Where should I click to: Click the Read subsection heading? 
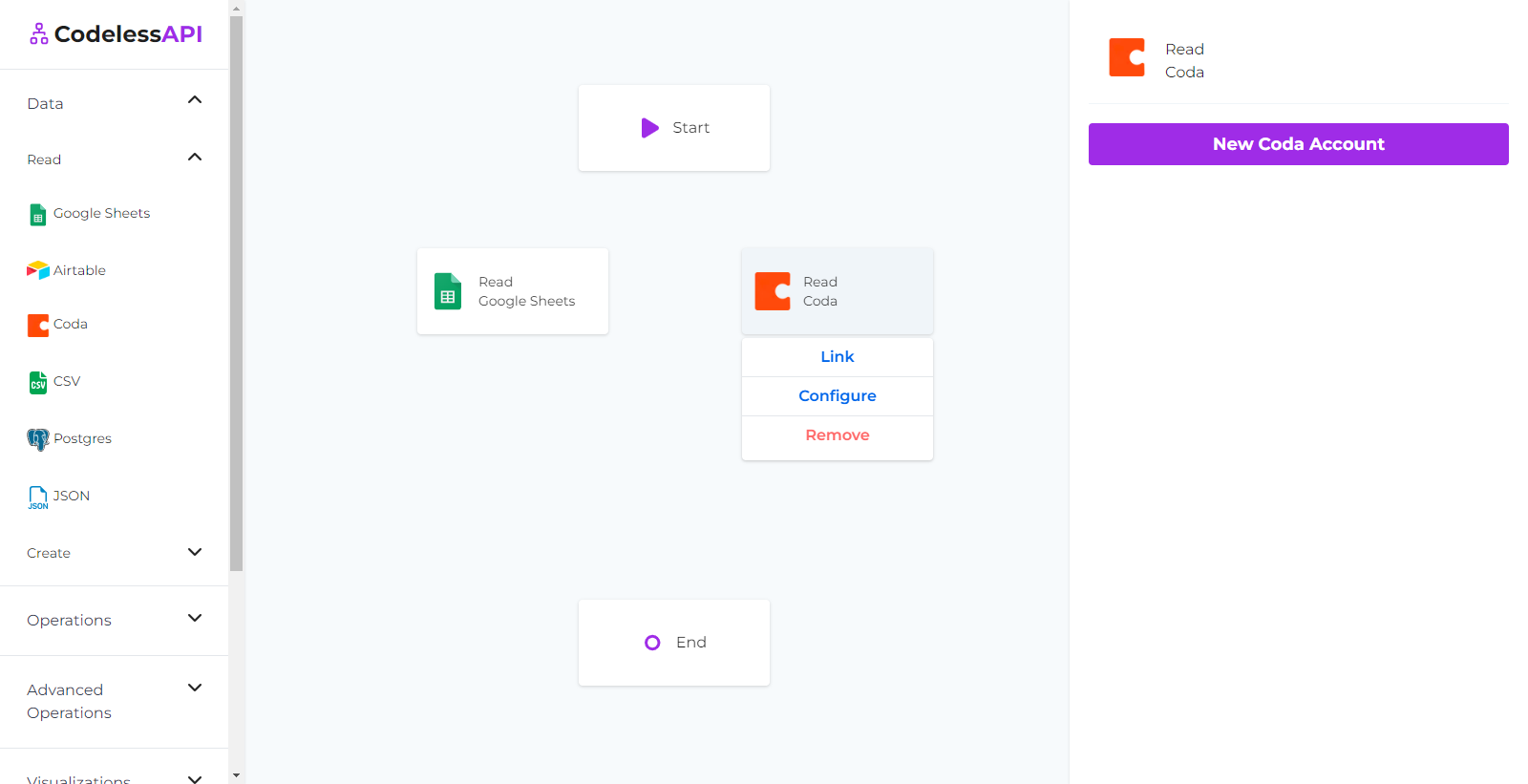[x=44, y=159]
